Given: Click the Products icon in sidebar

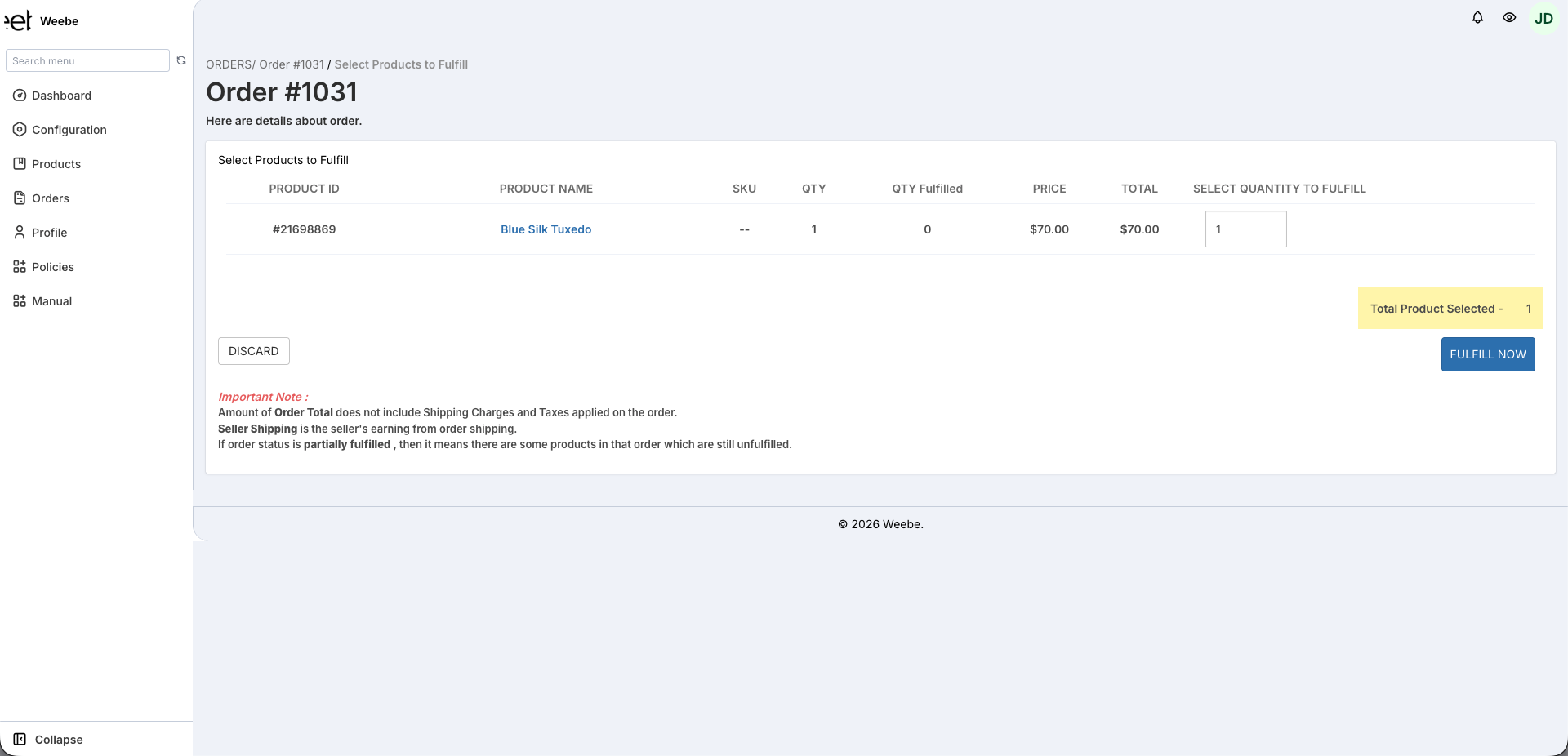Looking at the screenshot, I should 20,164.
